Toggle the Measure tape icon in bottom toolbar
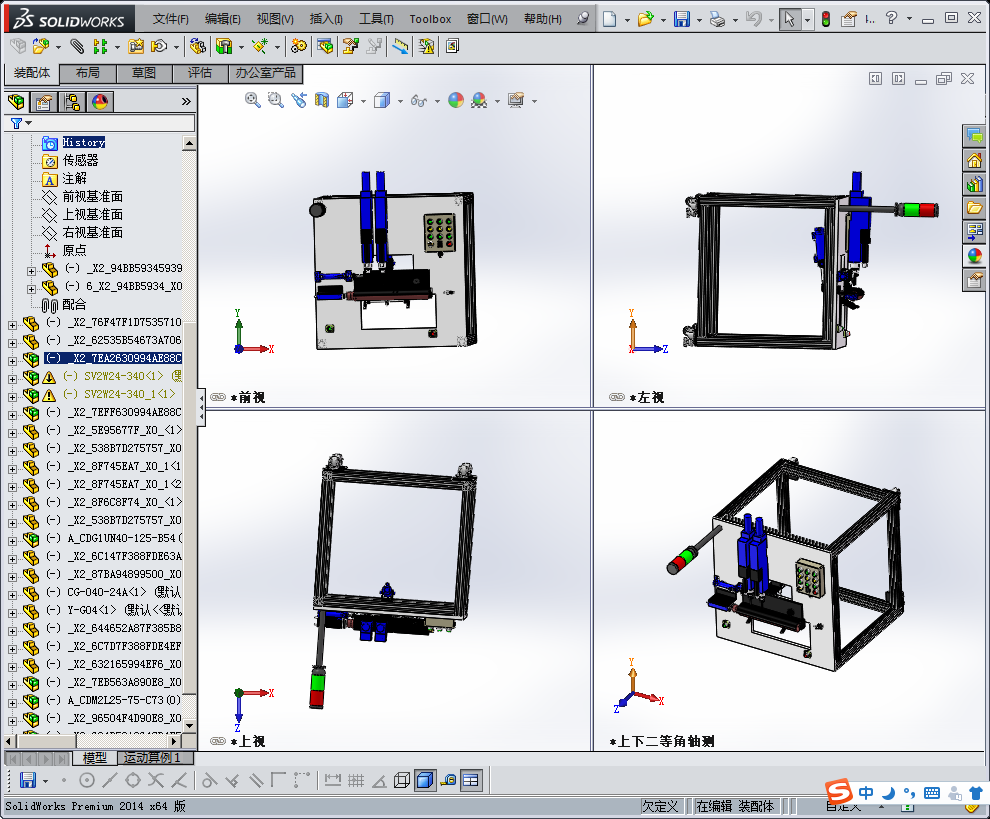 [x=448, y=780]
